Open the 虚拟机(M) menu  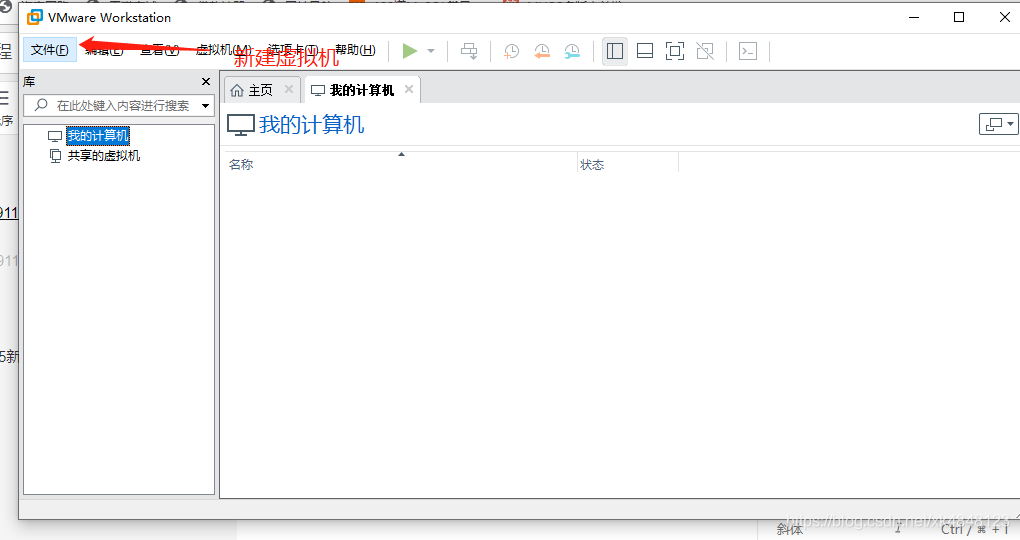[x=223, y=50]
